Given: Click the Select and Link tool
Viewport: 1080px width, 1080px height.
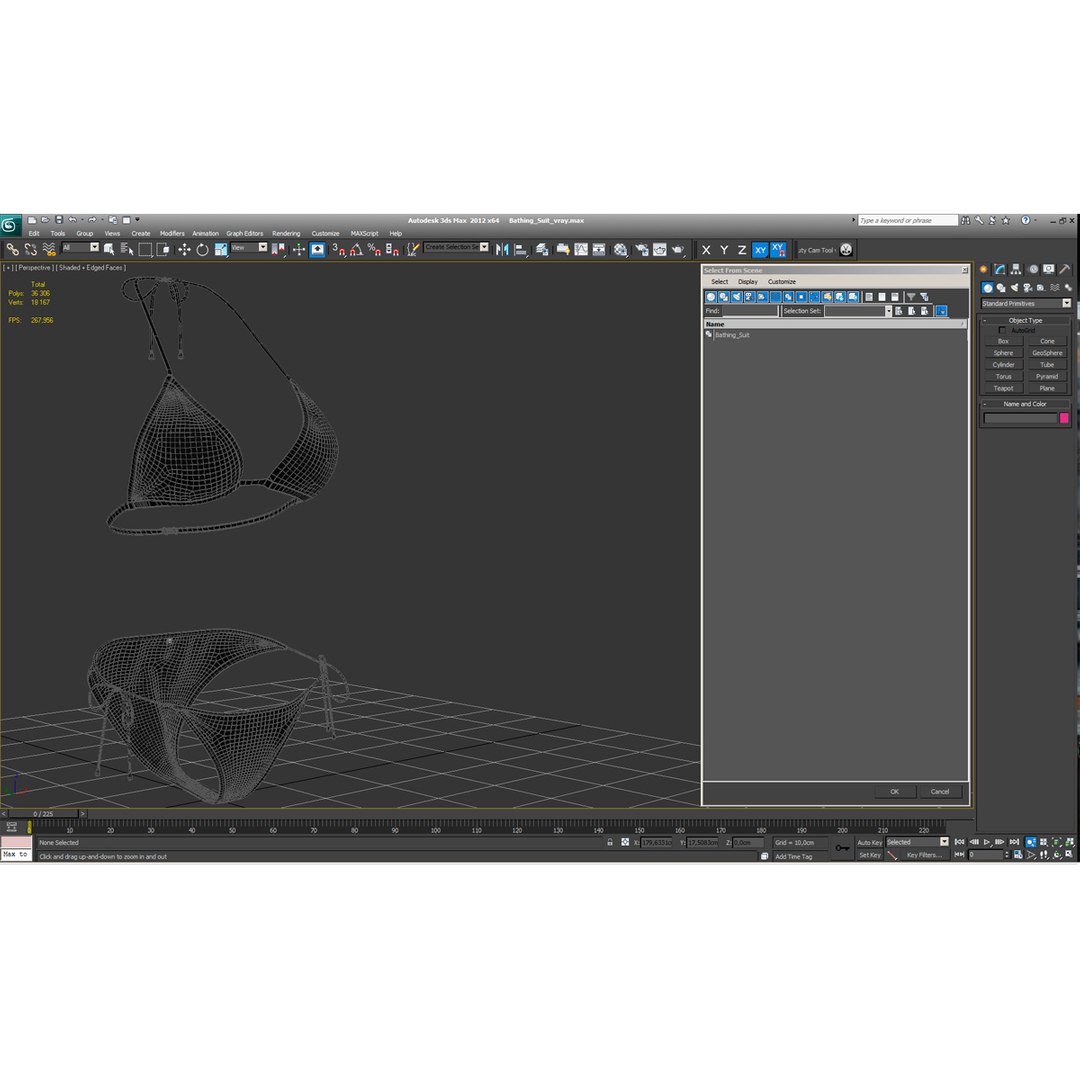Looking at the screenshot, I should [x=12, y=249].
